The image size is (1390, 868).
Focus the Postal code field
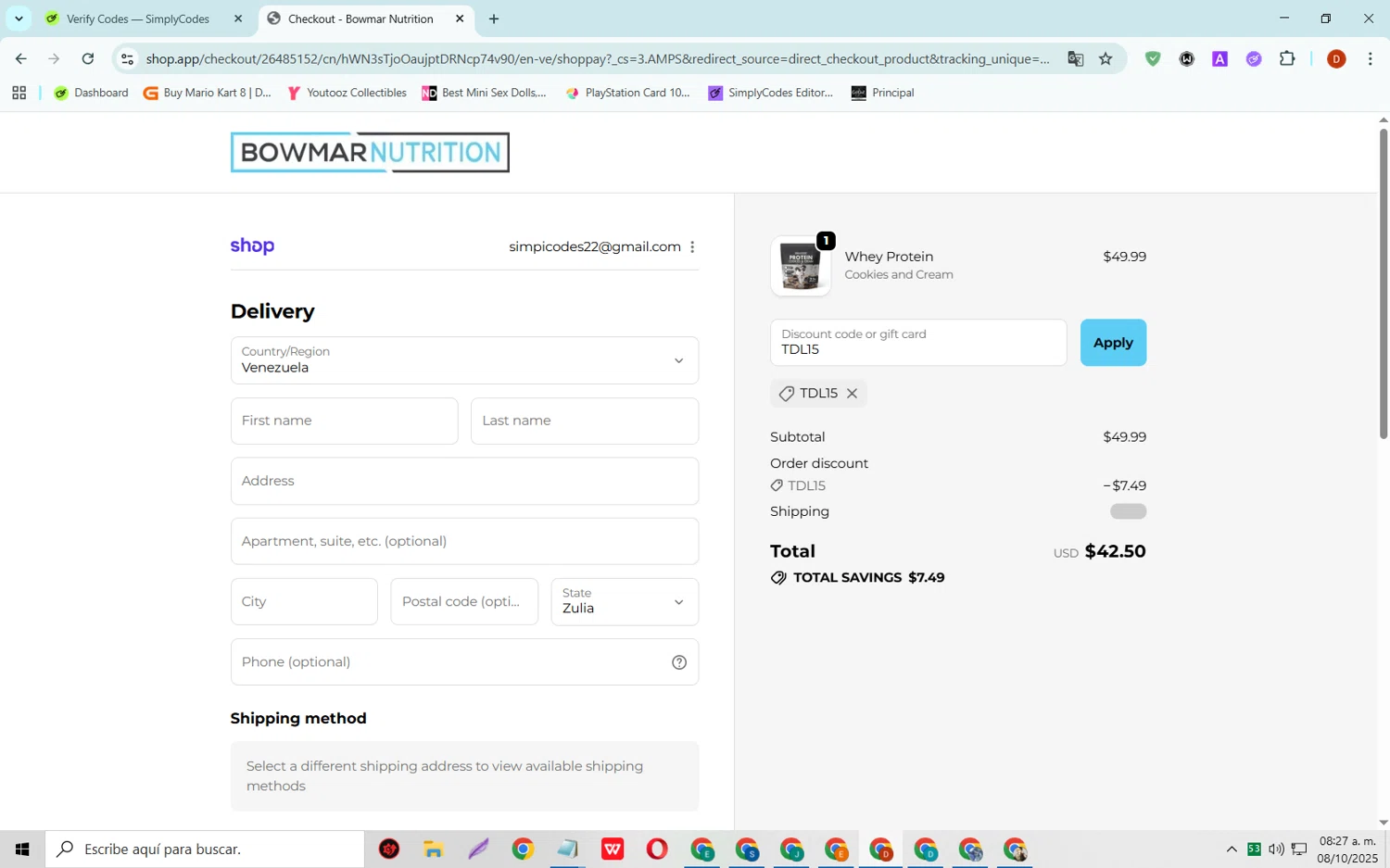(464, 602)
